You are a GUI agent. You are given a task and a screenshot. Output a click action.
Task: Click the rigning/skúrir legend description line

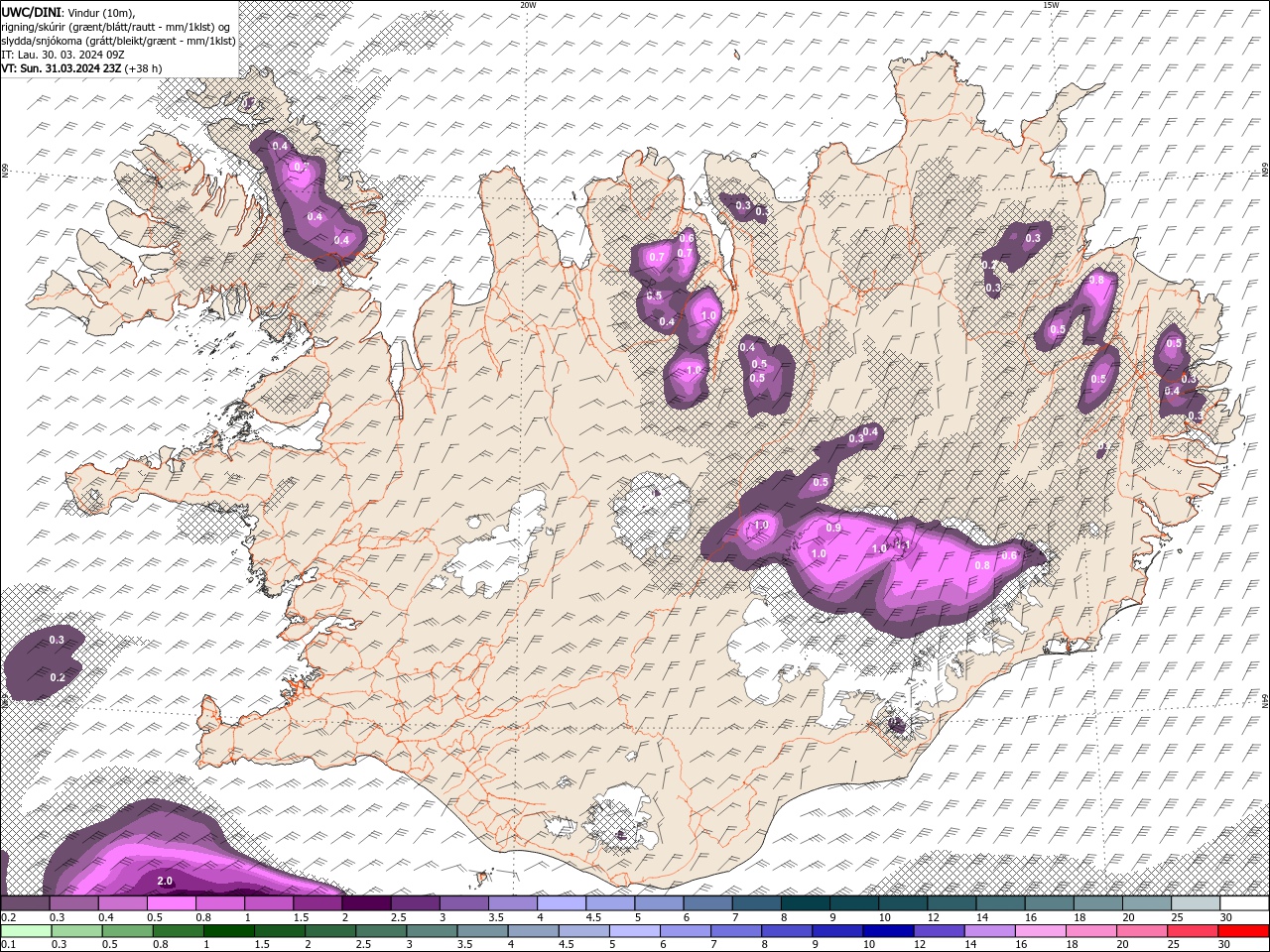117,26
